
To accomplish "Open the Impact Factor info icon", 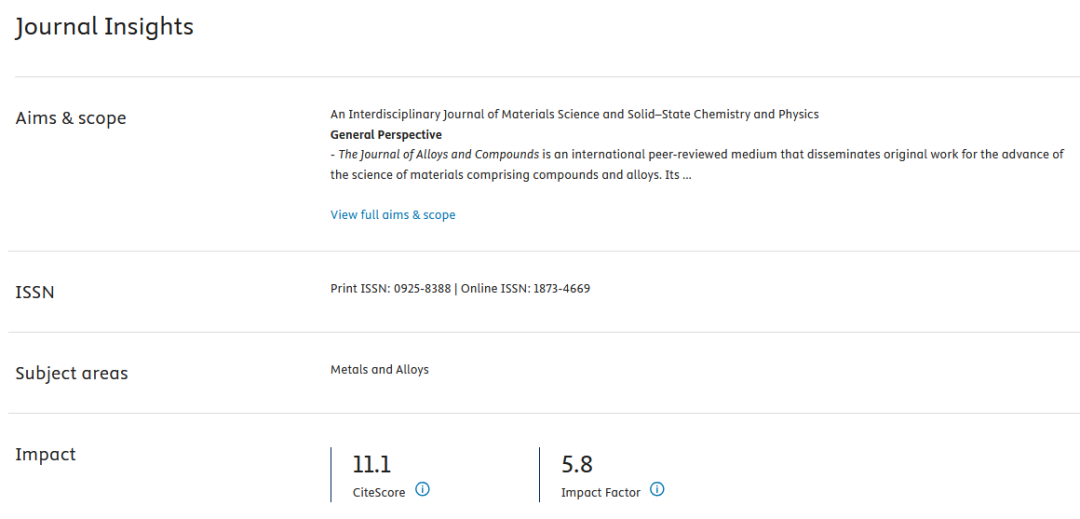I will pyautogui.click(x=658, y=490).
